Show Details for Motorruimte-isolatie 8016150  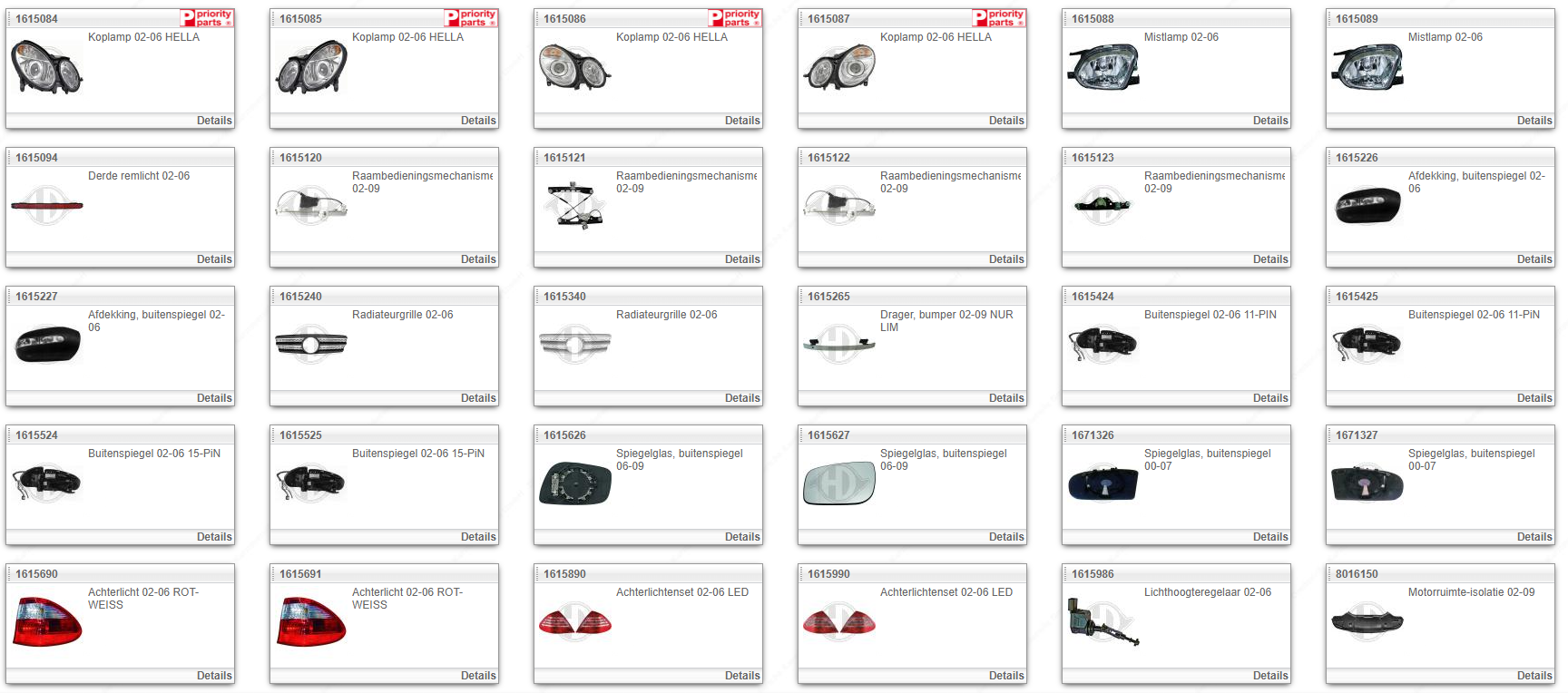(1534, 676)
